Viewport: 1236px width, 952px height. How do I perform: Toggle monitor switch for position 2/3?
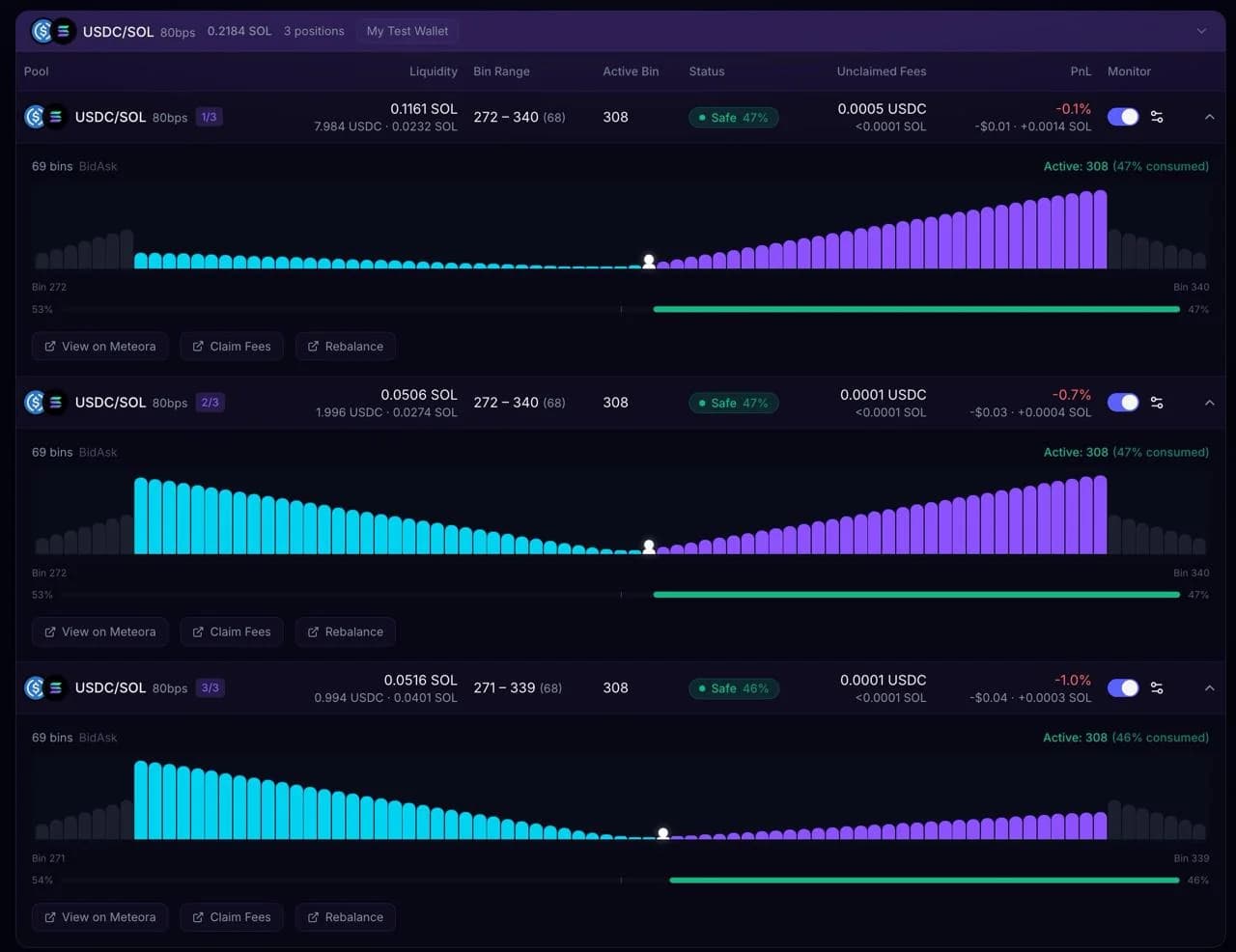tap(1123, 403)
